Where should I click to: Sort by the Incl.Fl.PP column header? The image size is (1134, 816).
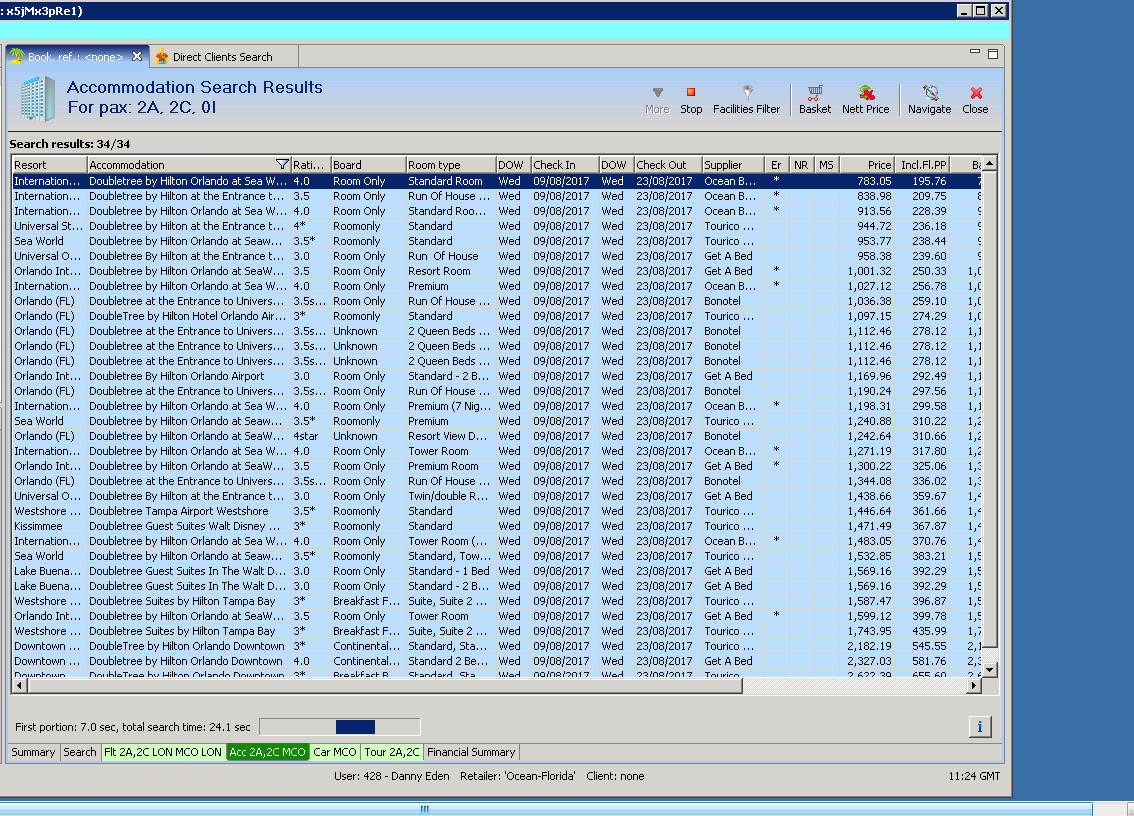coord(922,165)
